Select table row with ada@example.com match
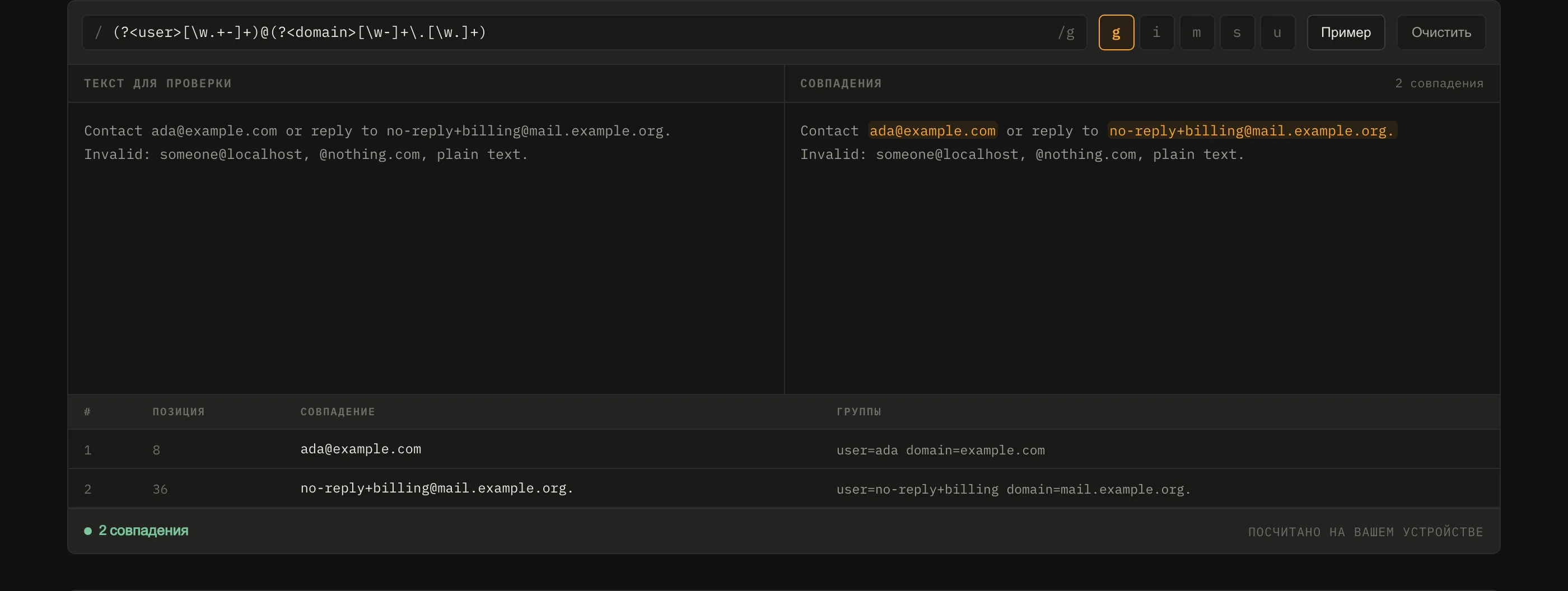 click(x=783, y=449)
